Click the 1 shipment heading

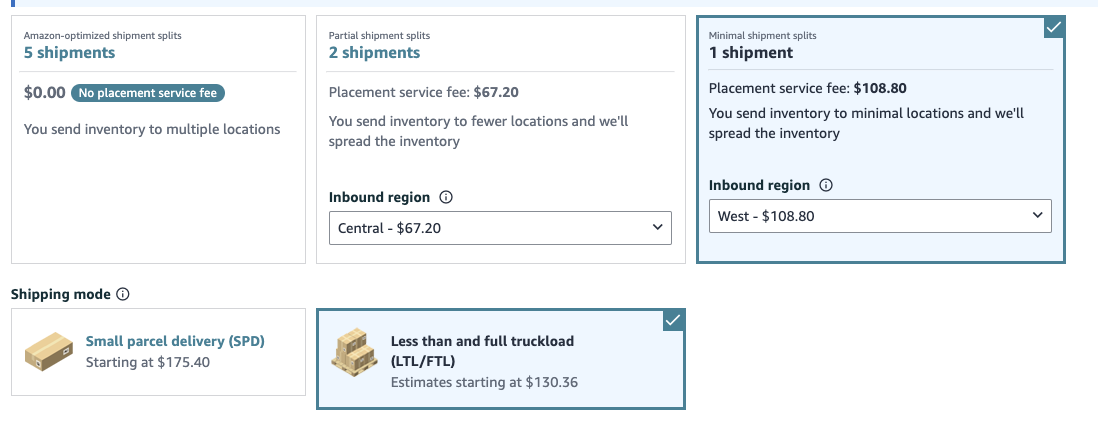(751, 53)
